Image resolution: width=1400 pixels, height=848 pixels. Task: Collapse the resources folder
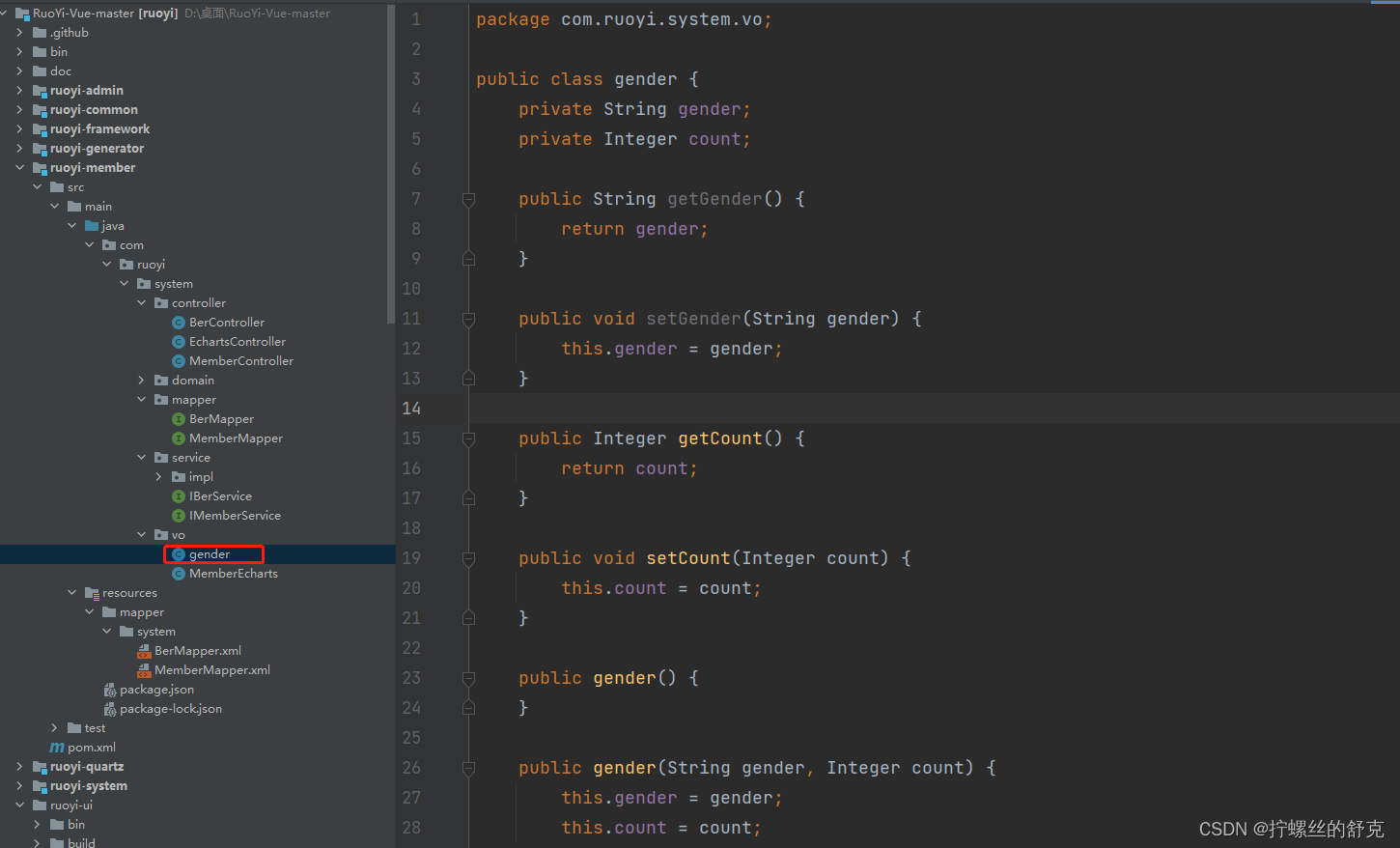coord(71,593)
